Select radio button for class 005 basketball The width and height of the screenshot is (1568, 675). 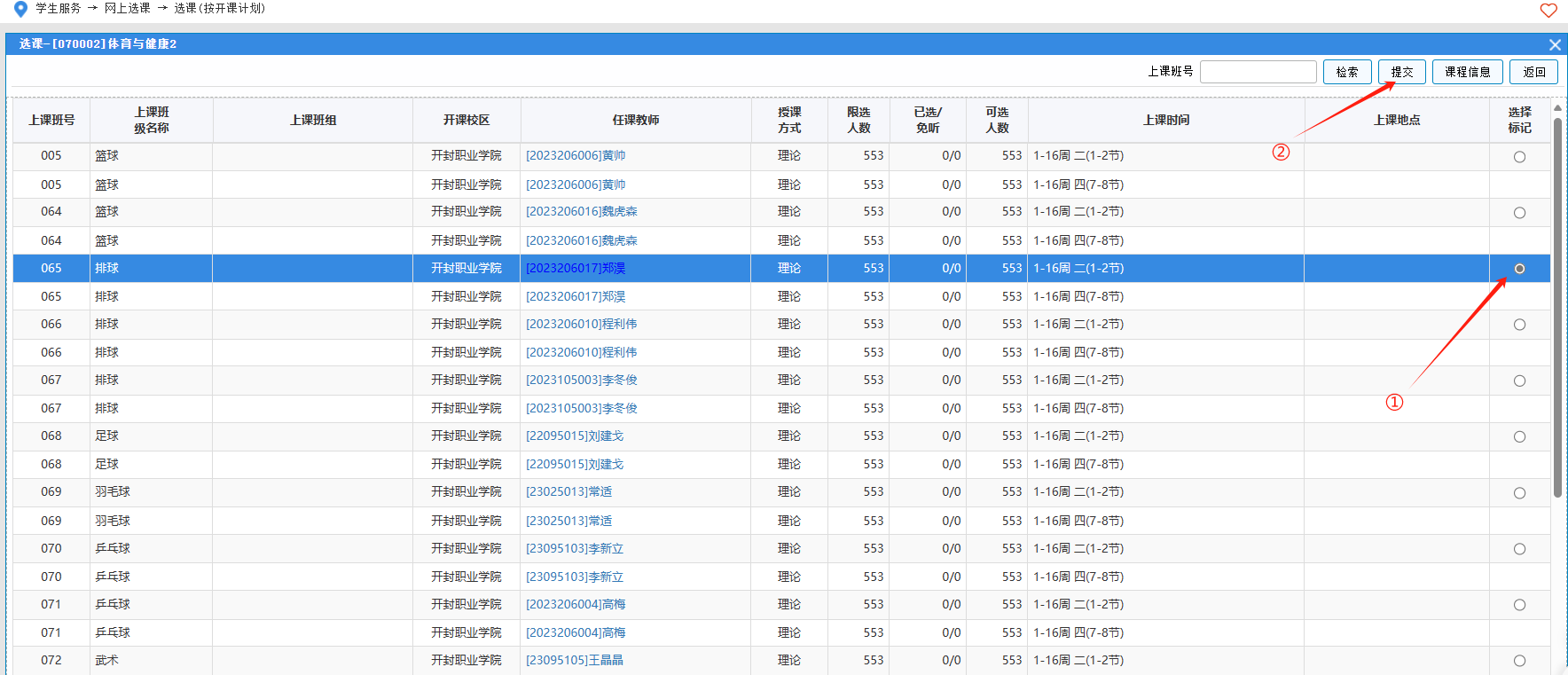1519,157
